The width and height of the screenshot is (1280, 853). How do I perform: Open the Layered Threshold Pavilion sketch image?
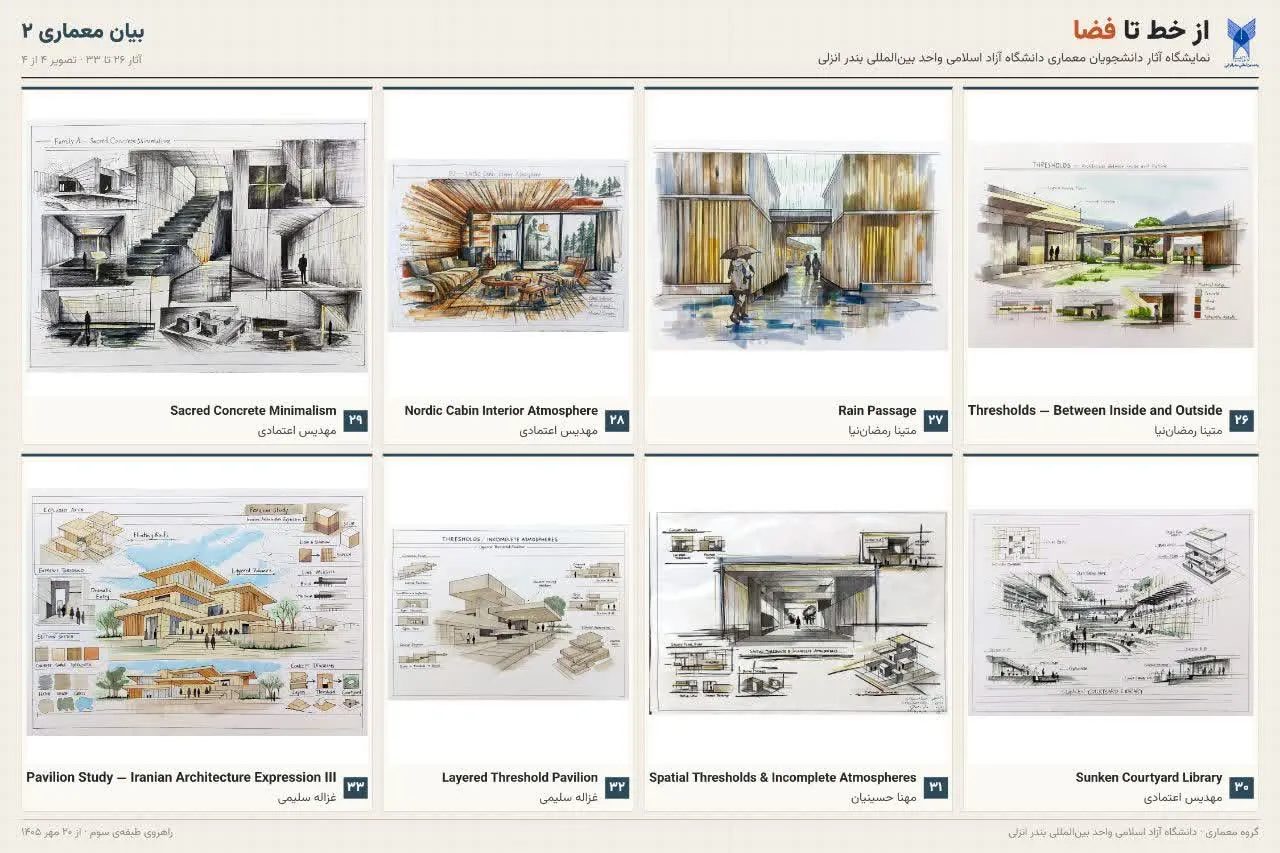point(508,612)
